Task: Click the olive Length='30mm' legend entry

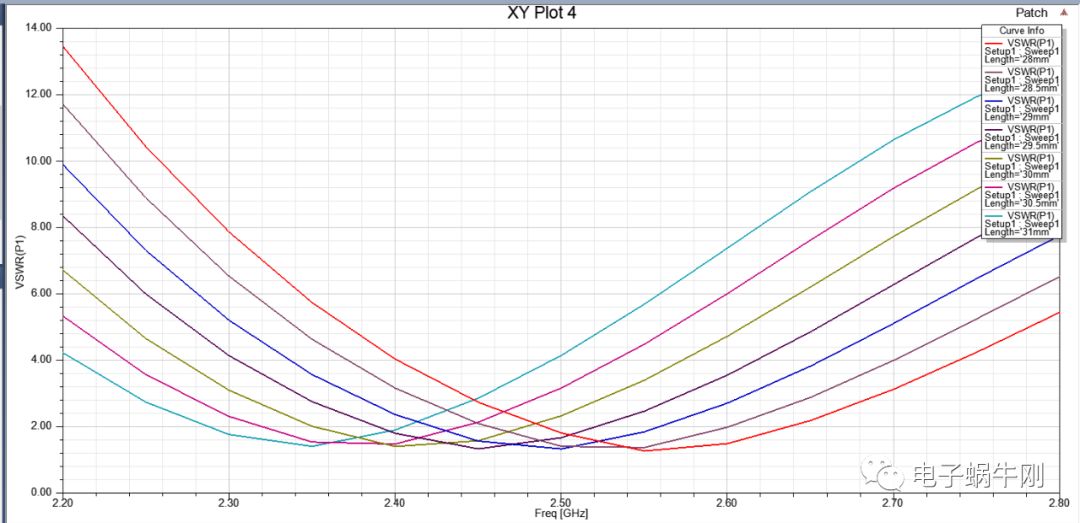Action: point(1022,165)
